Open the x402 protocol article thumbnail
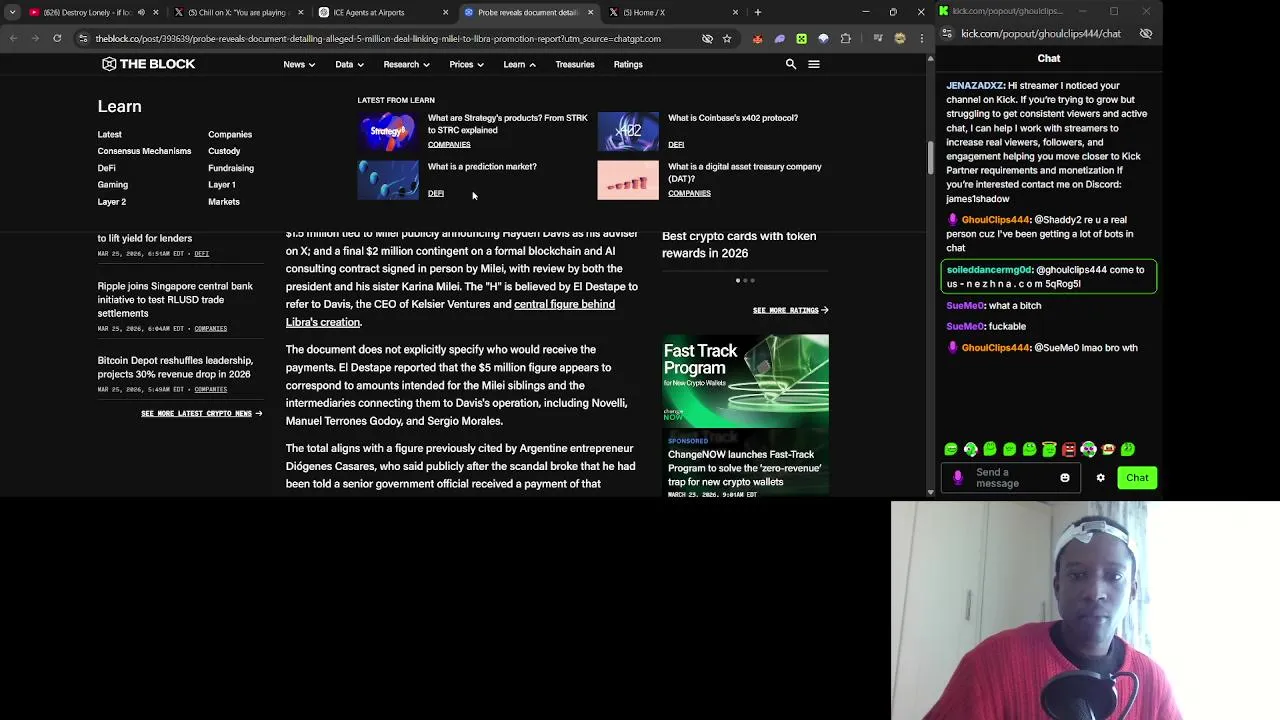Viewport: 1280px width, 720px height. (628, 131)
